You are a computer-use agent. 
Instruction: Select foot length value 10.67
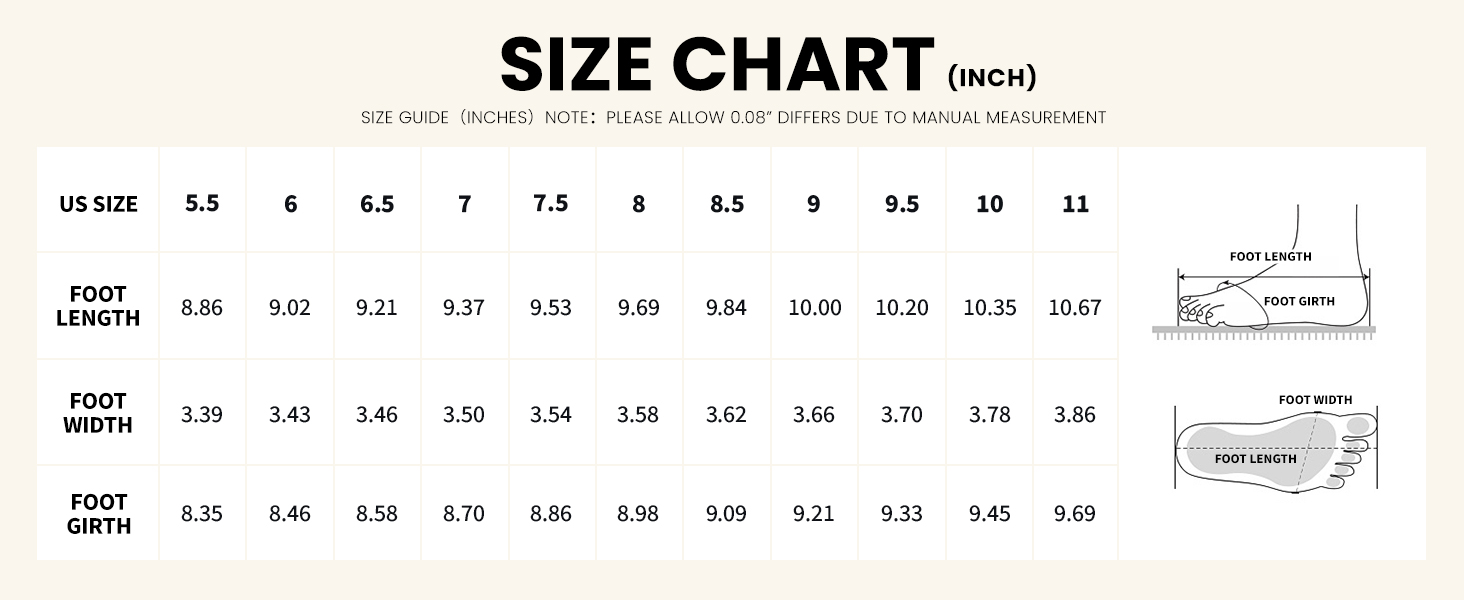coord(1075,308)
